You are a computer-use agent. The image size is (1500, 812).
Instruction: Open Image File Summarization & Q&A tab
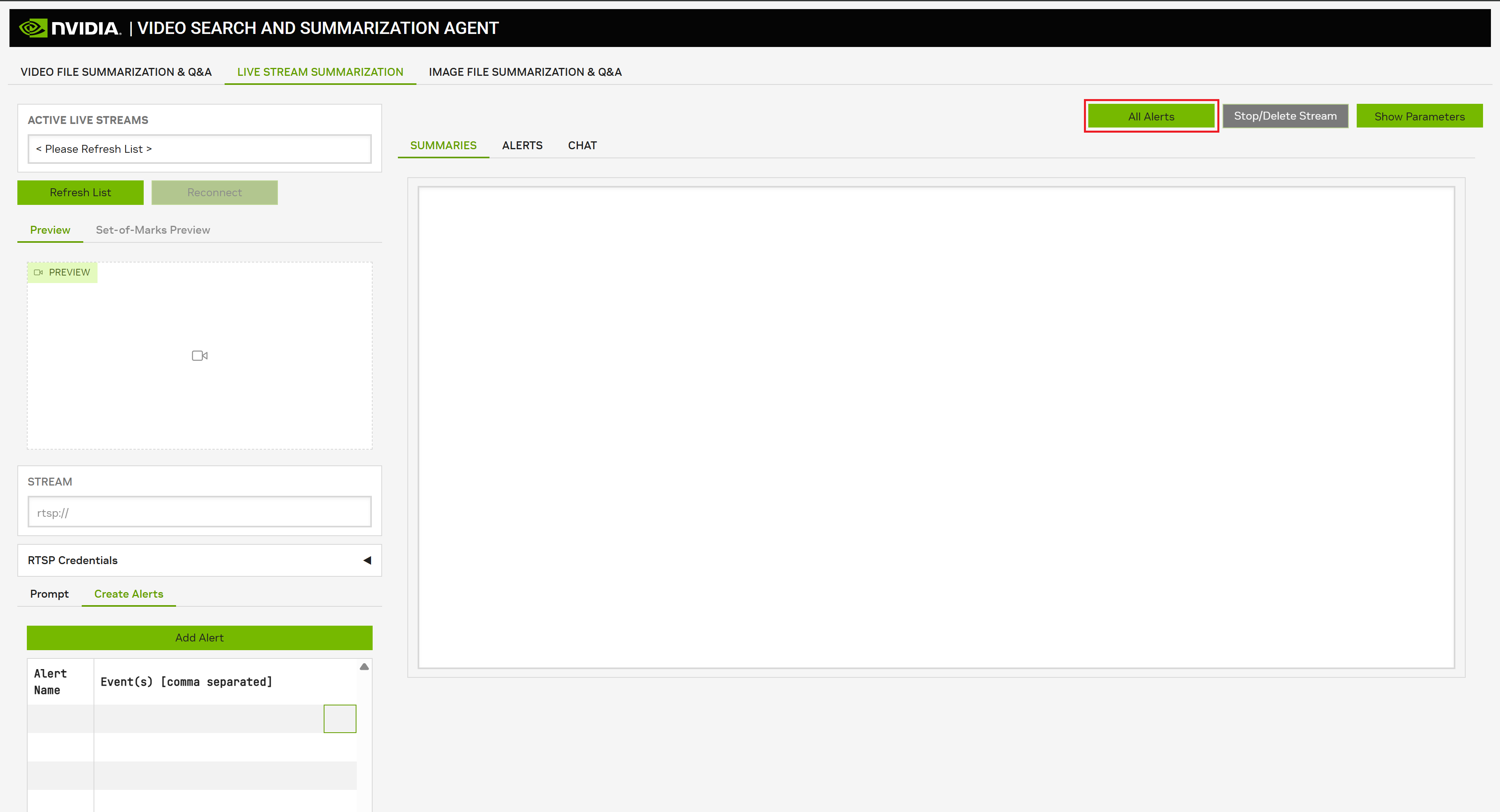525,72
